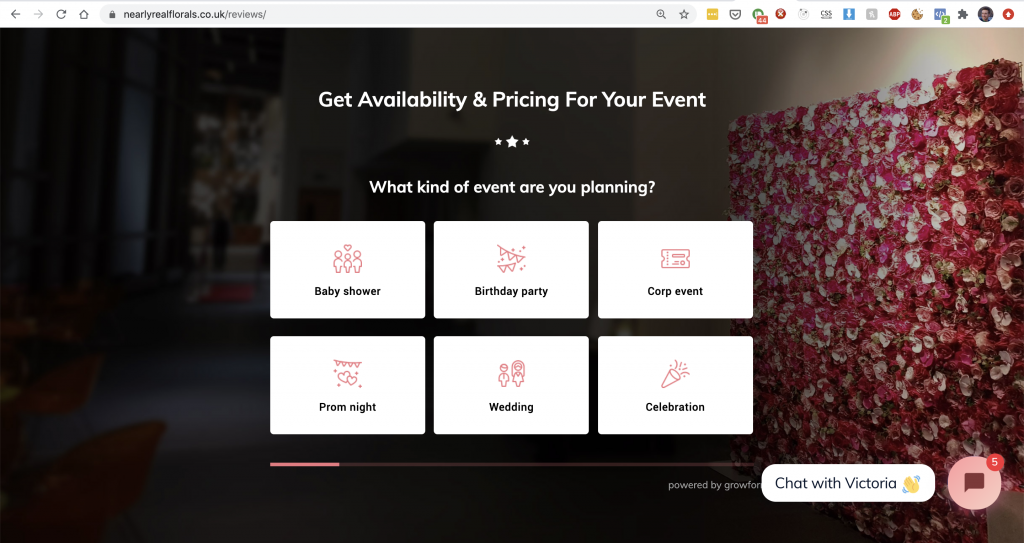Screen dimensions: 1024x543
Task: Click the Wedding couple icon
Action: [511, 374]
